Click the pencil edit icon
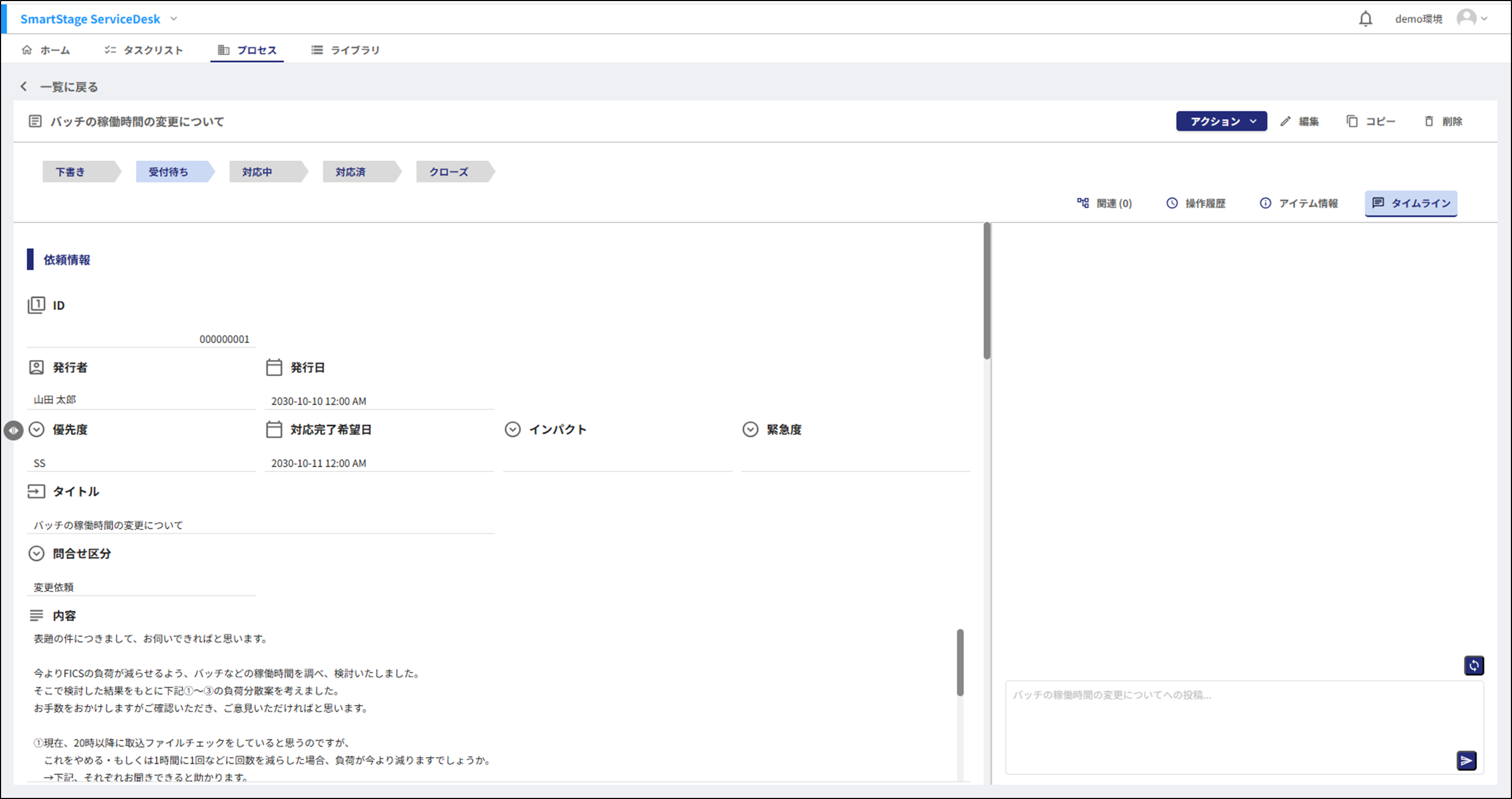 point(1285,122)
